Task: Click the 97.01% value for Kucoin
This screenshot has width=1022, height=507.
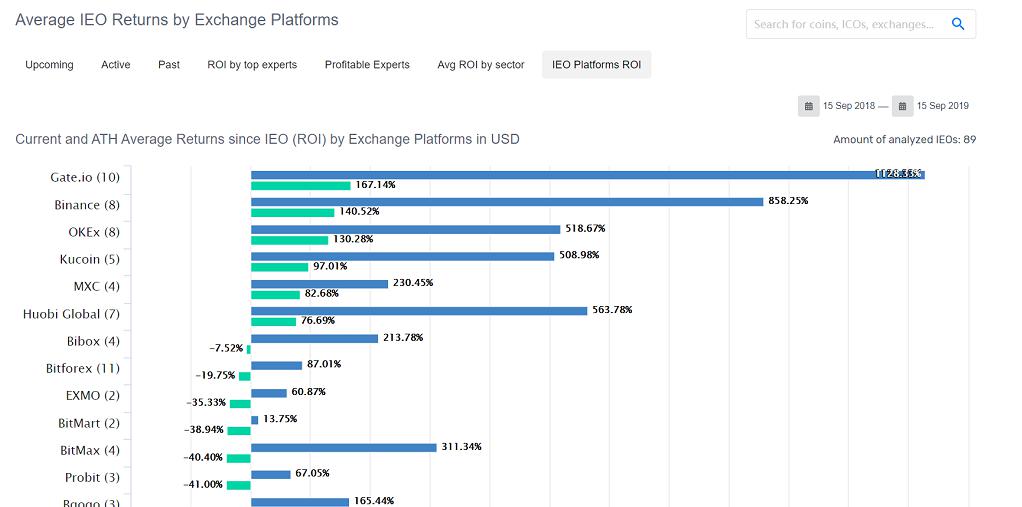Action: (x=330, y=267)
